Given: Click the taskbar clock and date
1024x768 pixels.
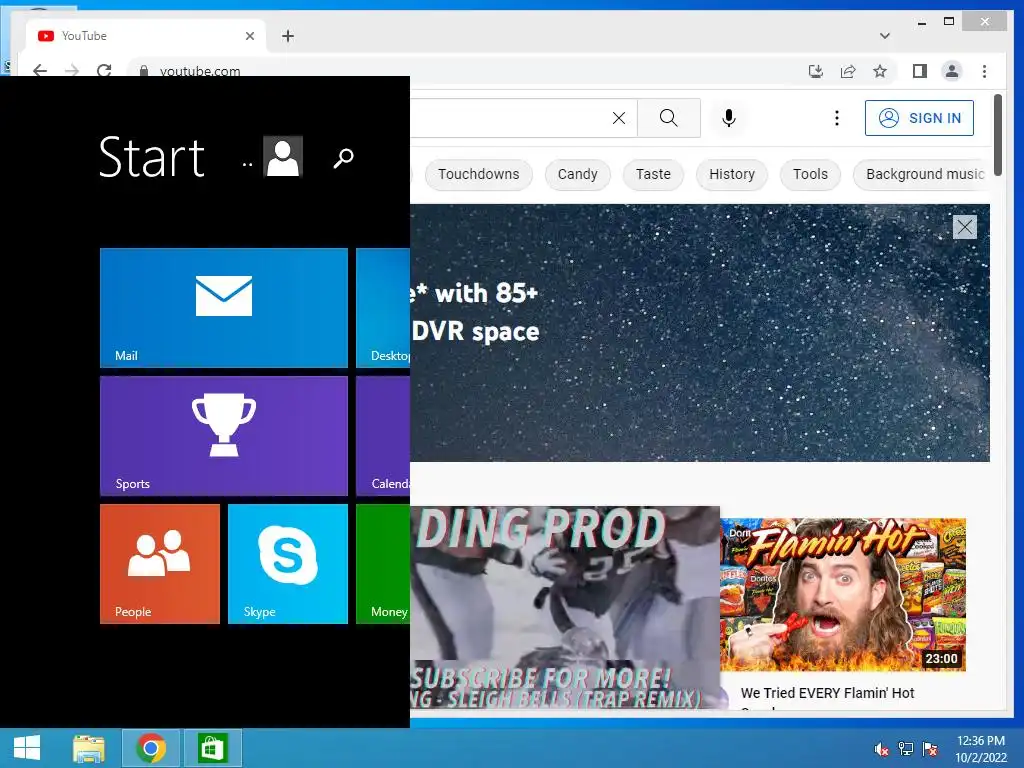Looking at the screenshot, I should (981, 749).
